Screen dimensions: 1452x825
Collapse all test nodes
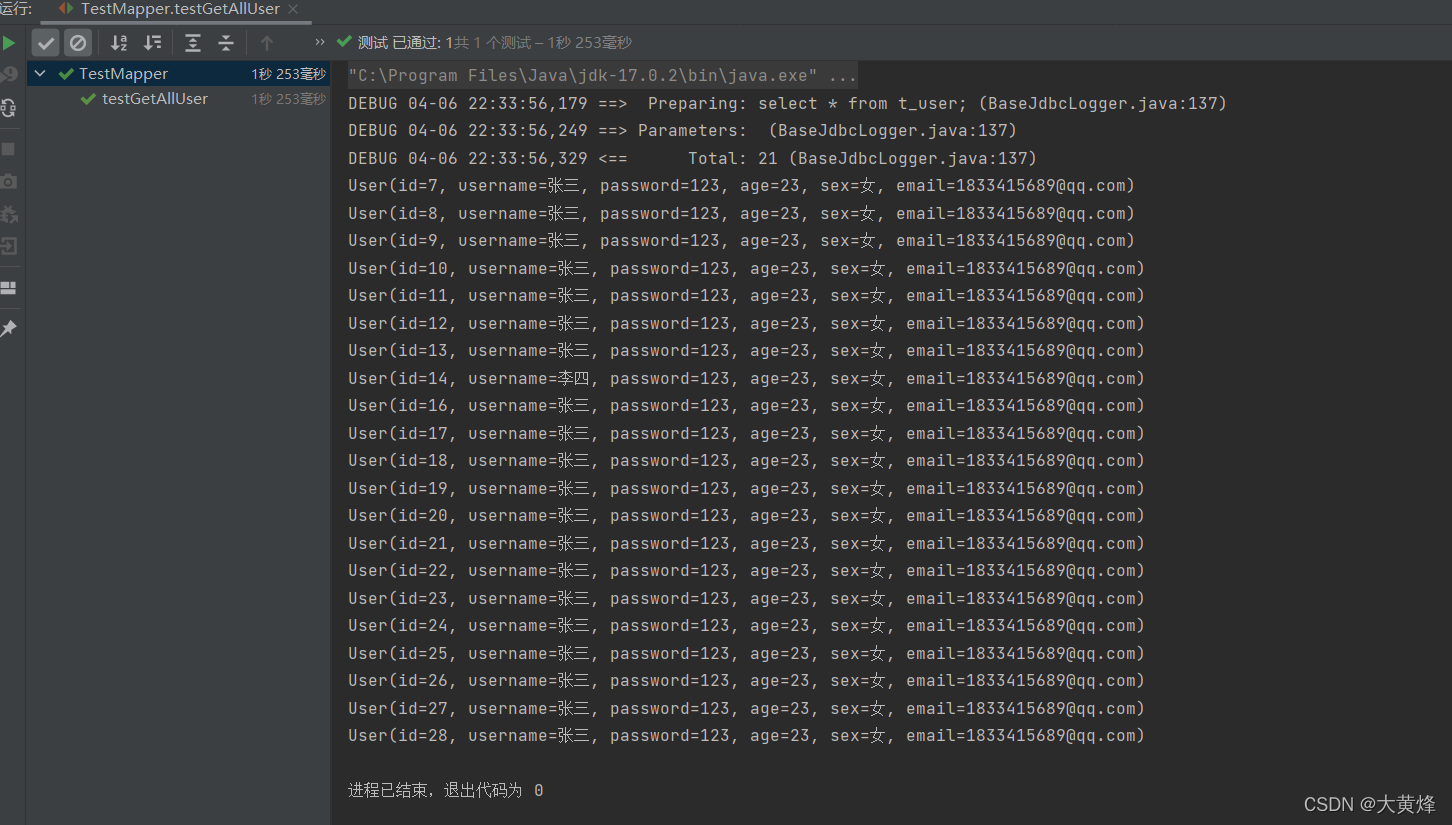226,43
